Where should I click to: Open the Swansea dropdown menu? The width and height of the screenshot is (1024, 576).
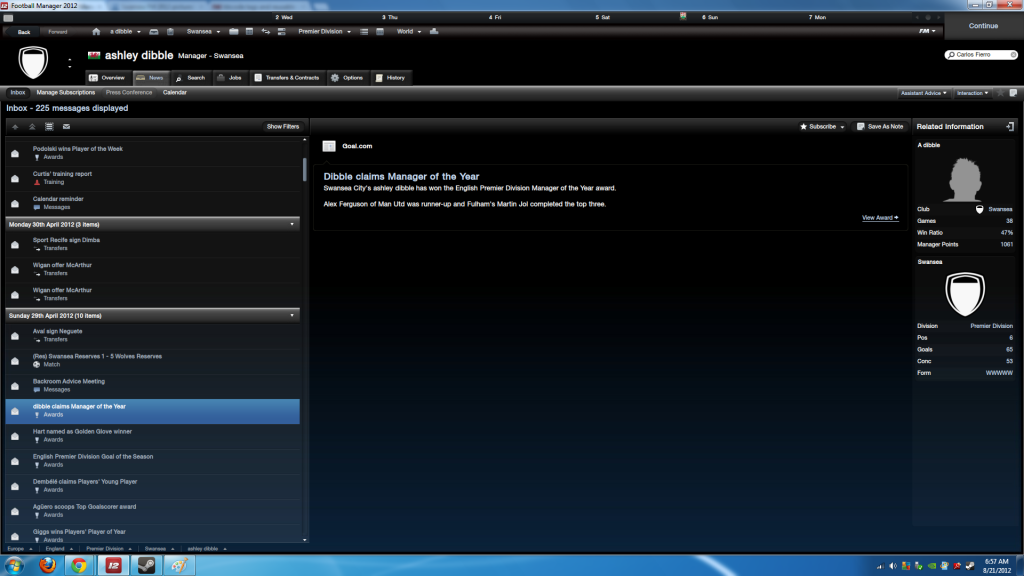click(x=203, y=31)
